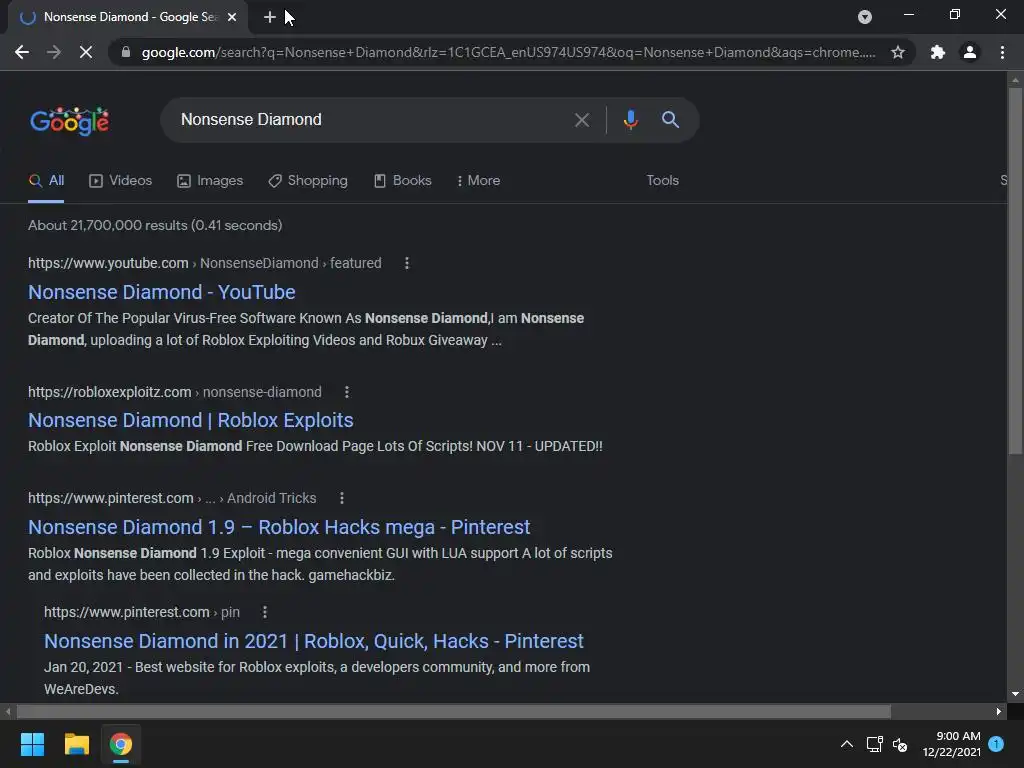The width and height of the screenshot is (1024, 768).
Task: Open the clock showing 9:00 AM
Action: [952, 744]
